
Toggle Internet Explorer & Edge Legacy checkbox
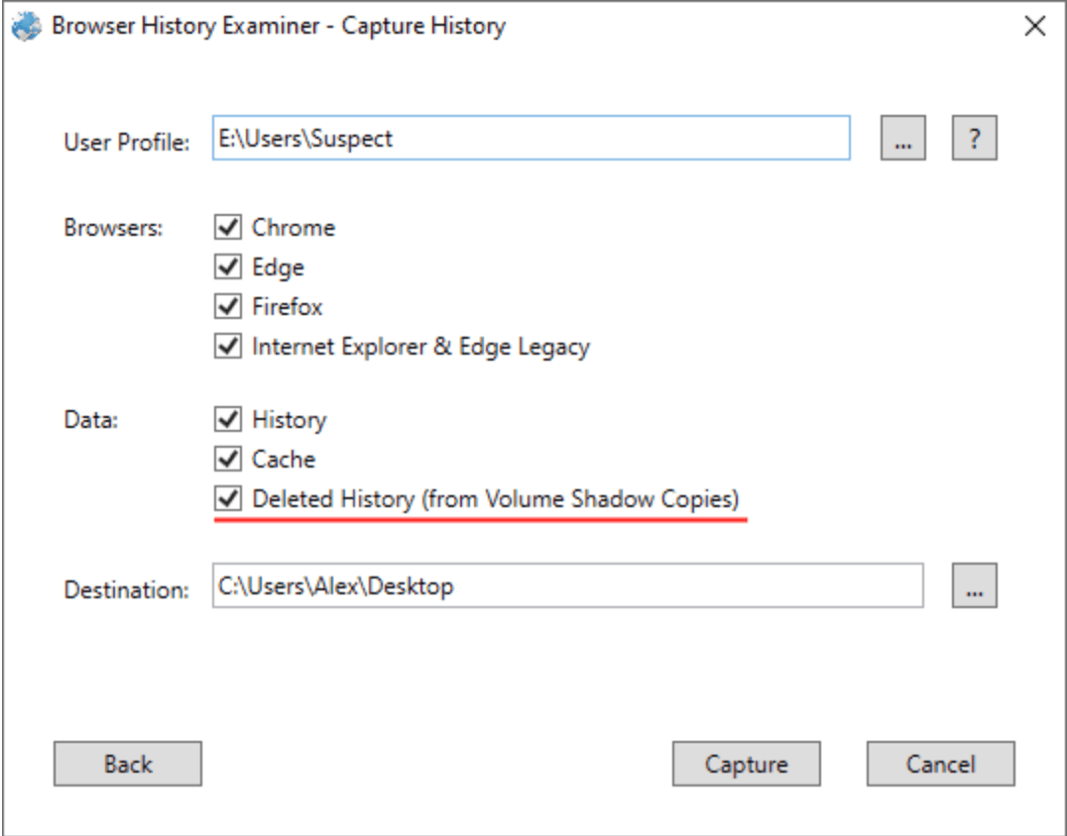(x=228, y=346)
